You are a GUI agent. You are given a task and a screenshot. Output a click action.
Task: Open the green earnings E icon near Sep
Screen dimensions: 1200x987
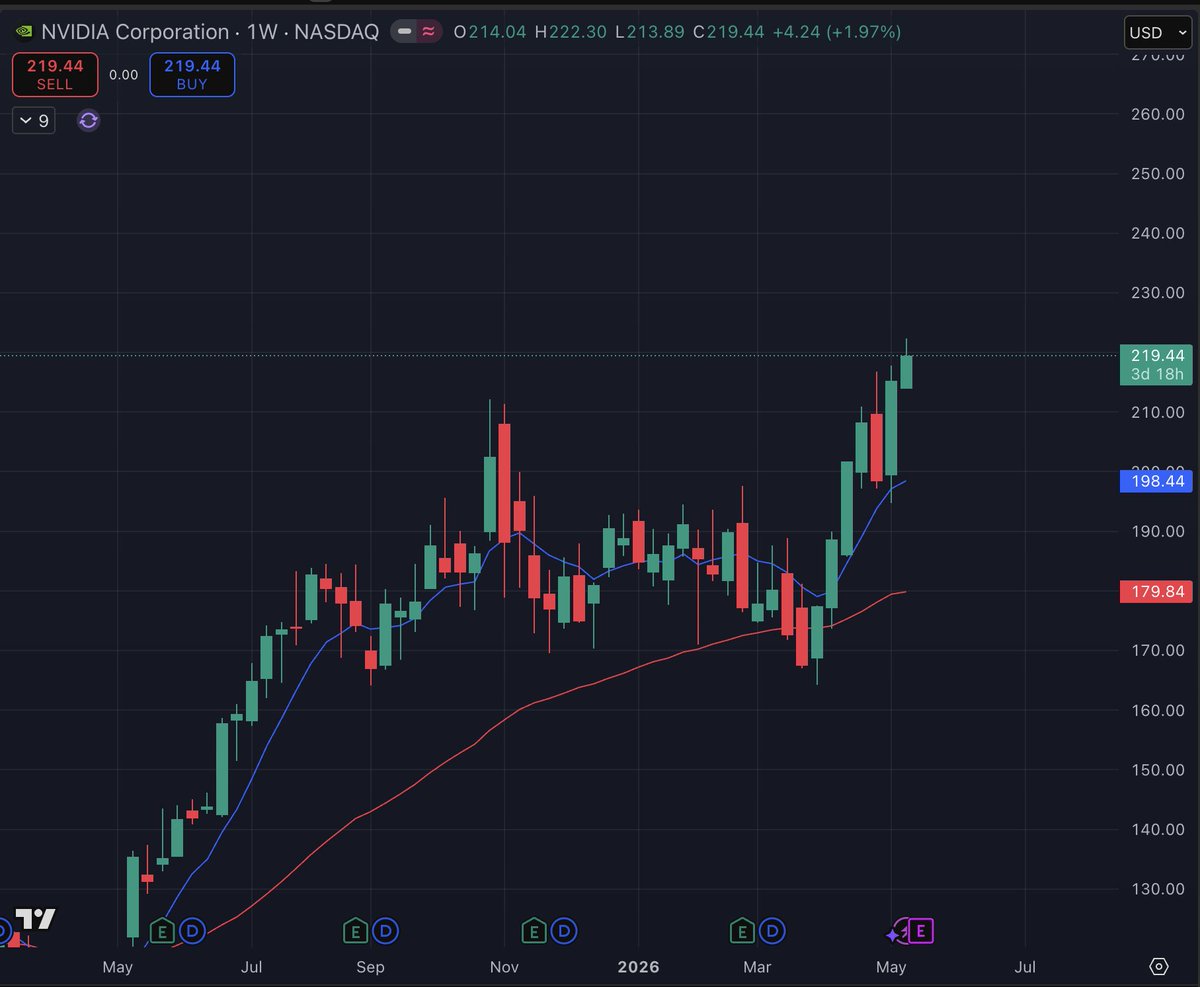[354, 932]
